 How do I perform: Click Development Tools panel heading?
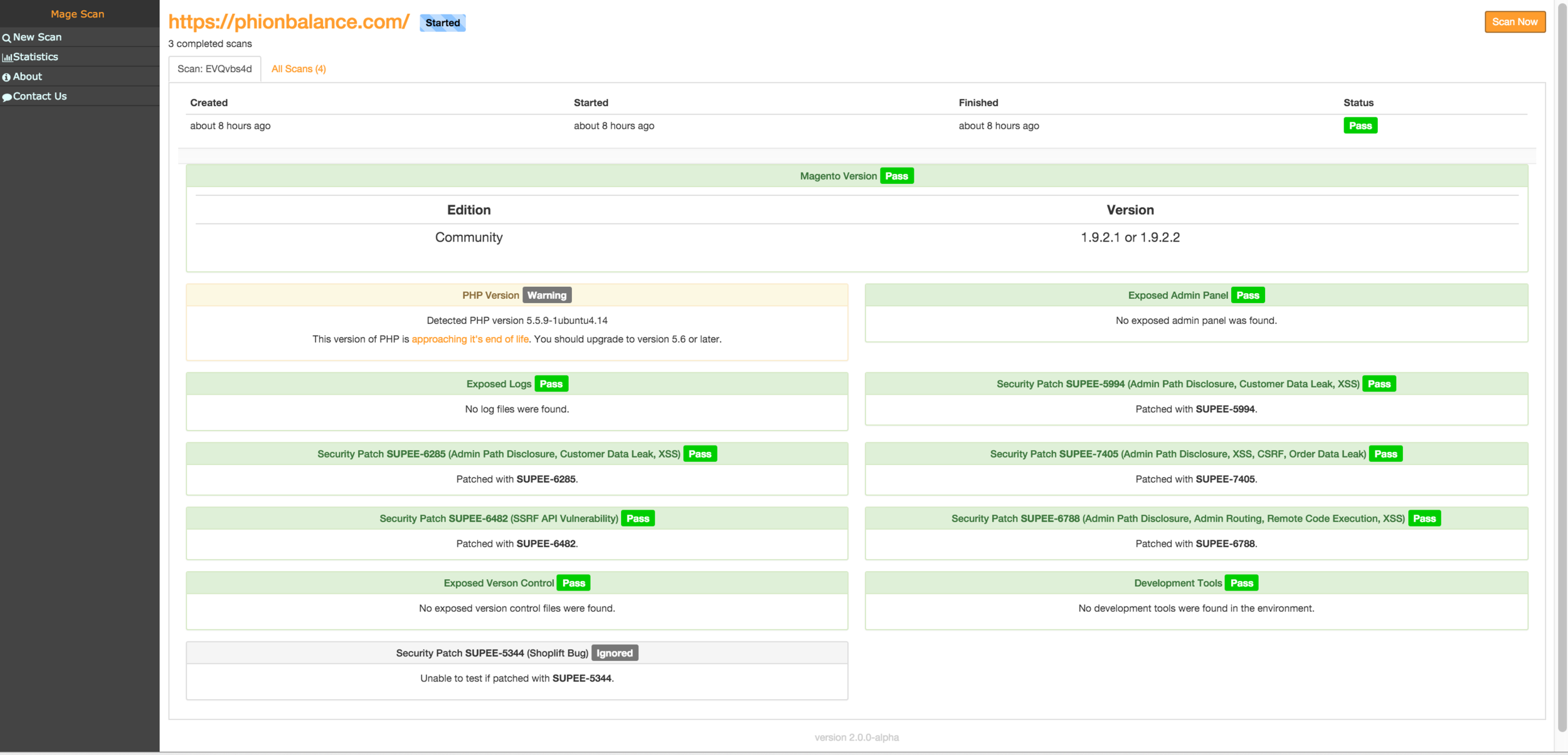tap(1177, 583)
